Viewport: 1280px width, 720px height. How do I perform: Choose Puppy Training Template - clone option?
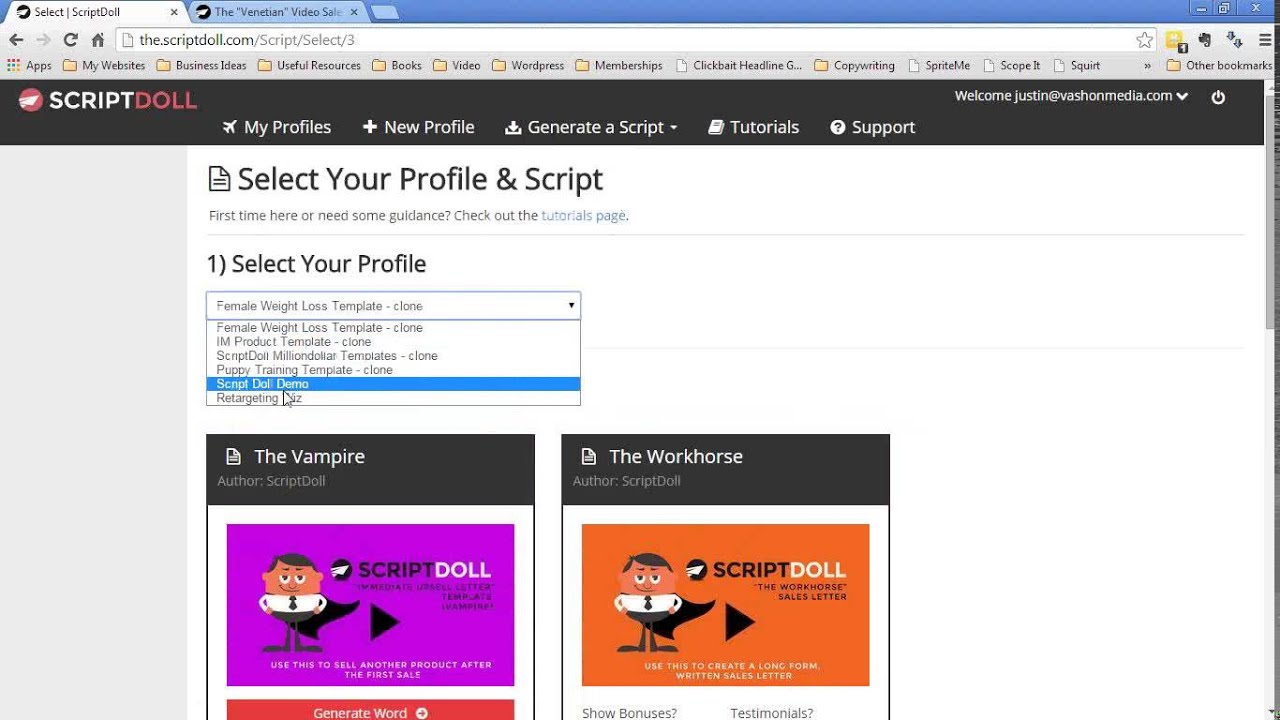click(393, 369)
